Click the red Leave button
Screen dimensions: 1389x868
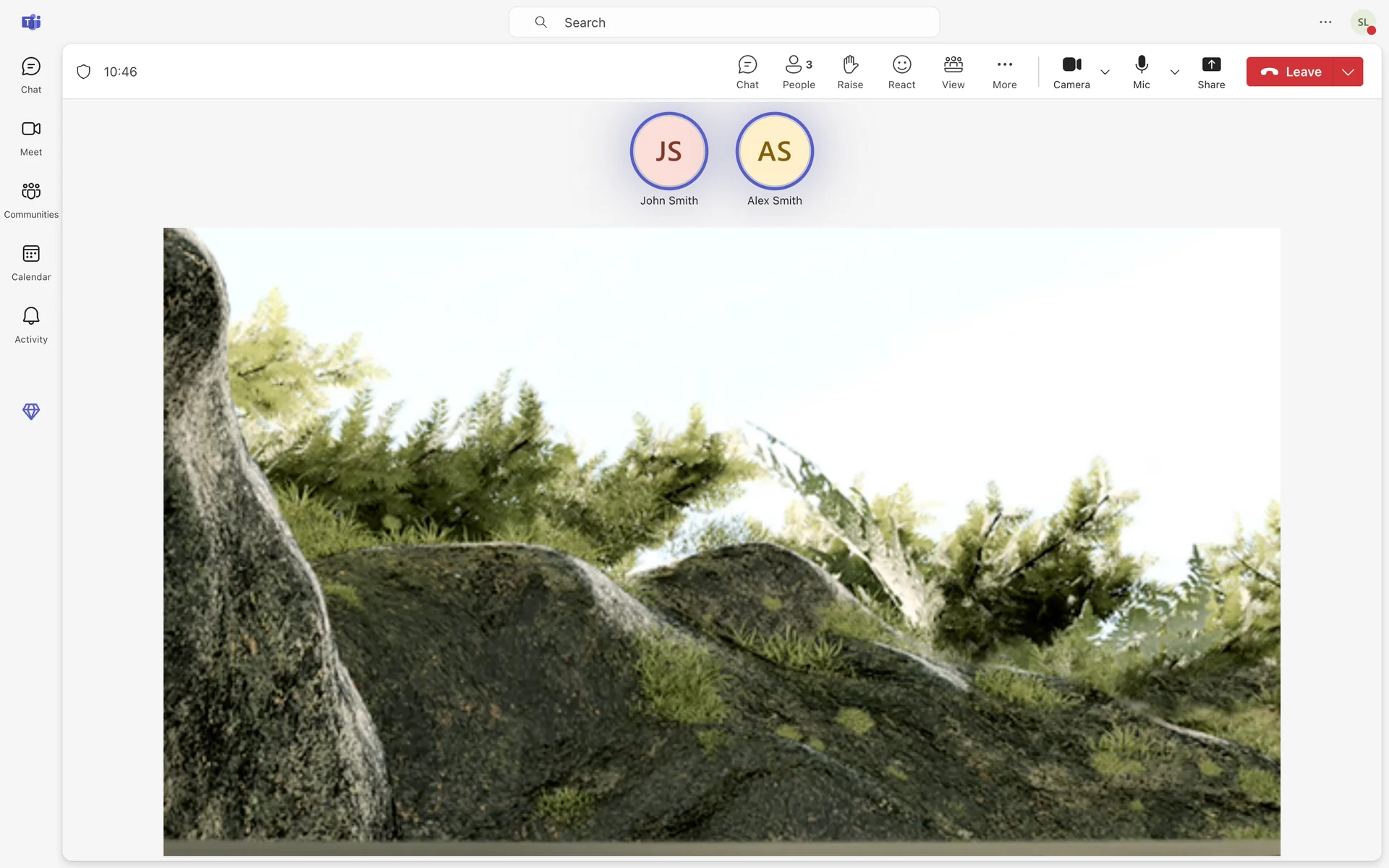(1291, 72)
